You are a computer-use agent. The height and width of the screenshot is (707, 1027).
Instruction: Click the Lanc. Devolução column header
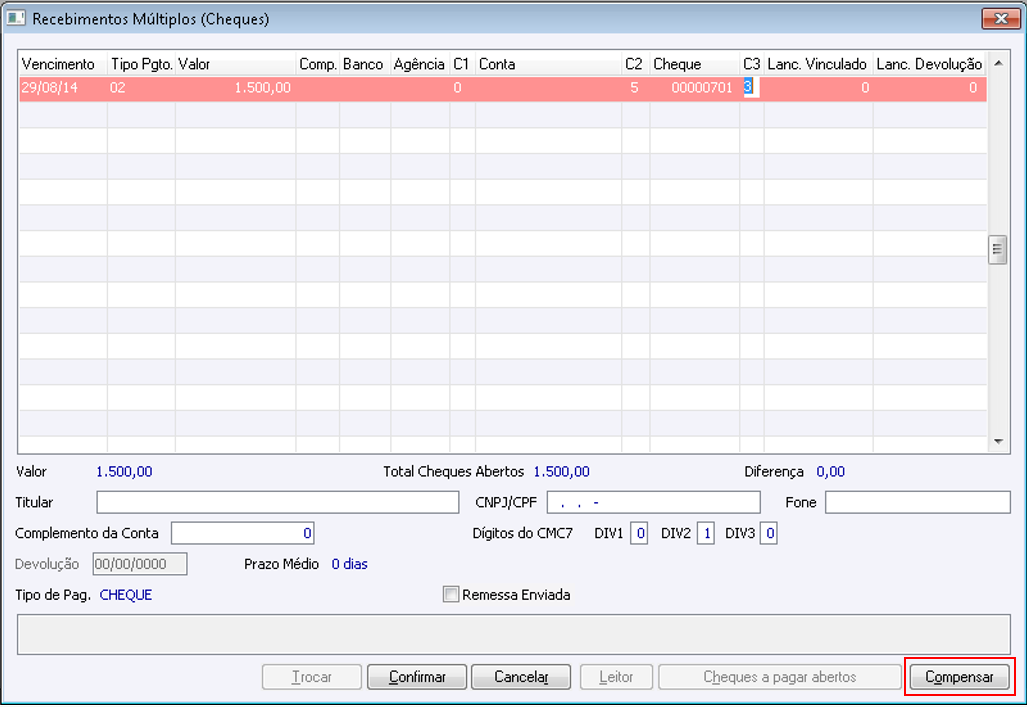click(929, 64)
